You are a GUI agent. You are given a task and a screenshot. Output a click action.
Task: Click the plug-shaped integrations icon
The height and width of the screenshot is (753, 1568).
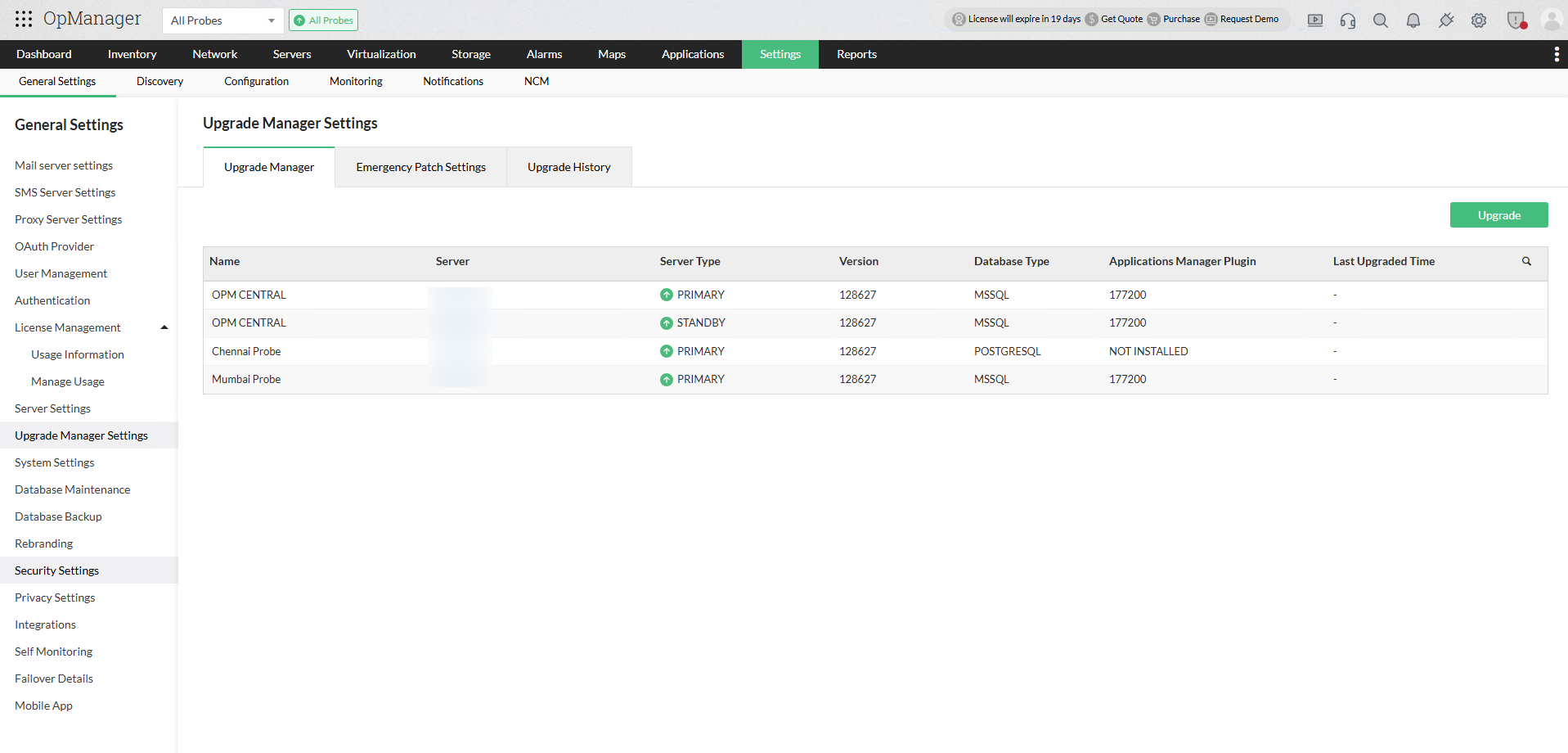[1446, 20]
